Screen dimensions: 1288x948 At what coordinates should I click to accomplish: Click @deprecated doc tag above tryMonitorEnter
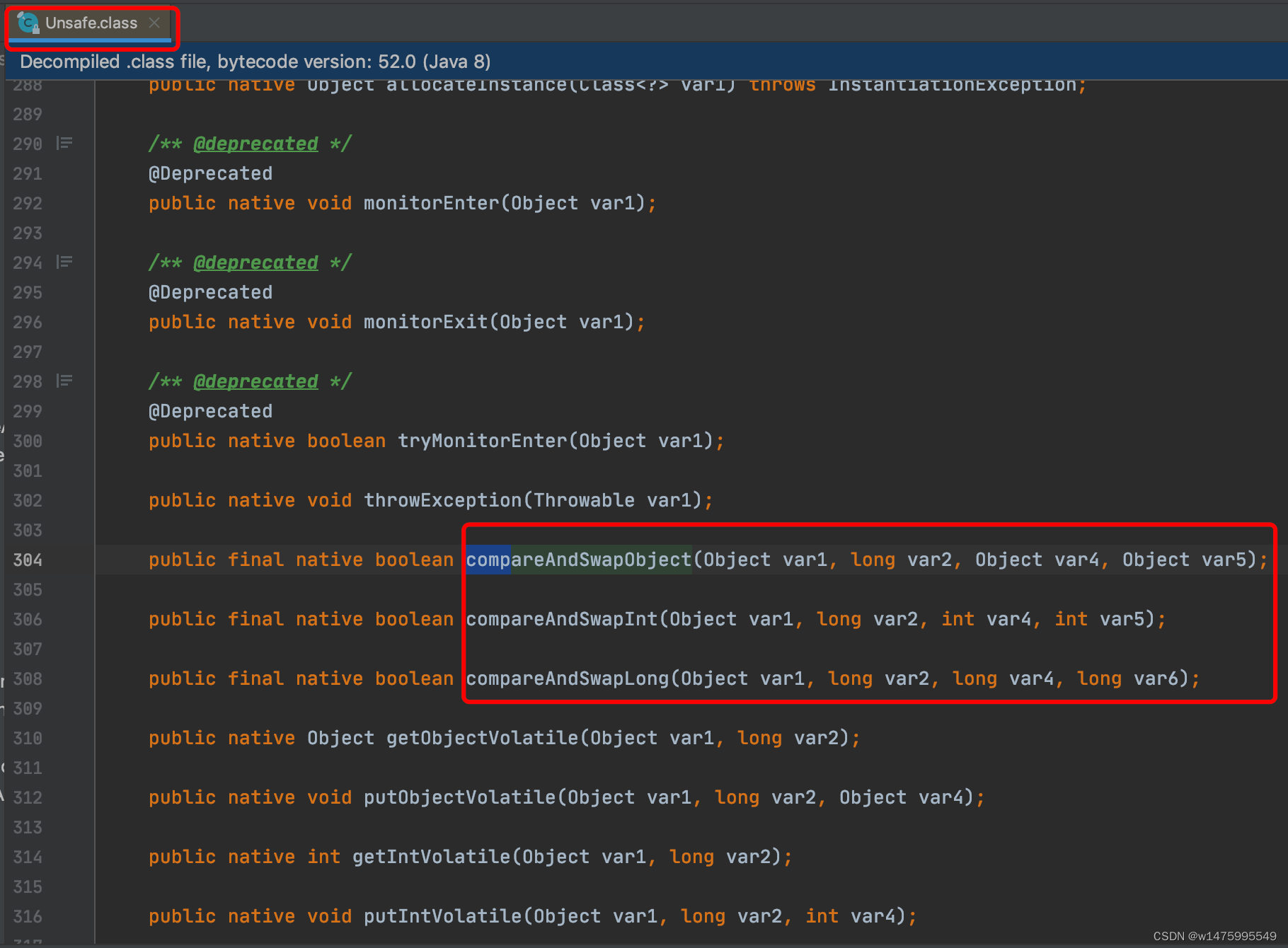tap(255, 381)
